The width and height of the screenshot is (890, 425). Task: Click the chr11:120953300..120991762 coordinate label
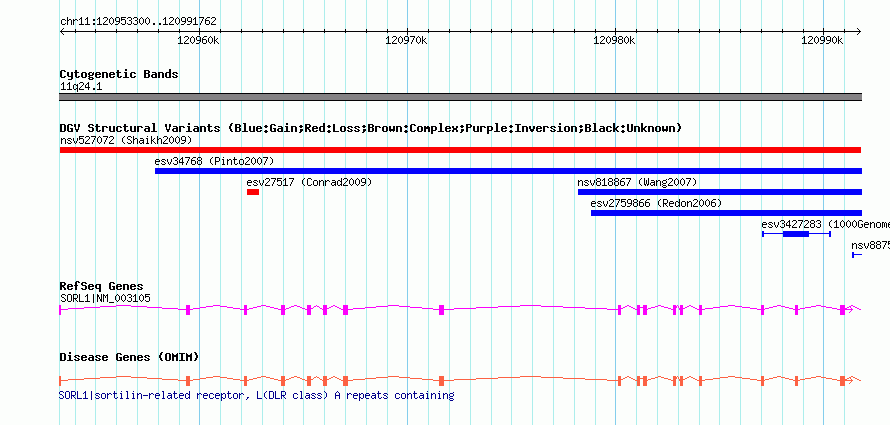click(138, 22)
